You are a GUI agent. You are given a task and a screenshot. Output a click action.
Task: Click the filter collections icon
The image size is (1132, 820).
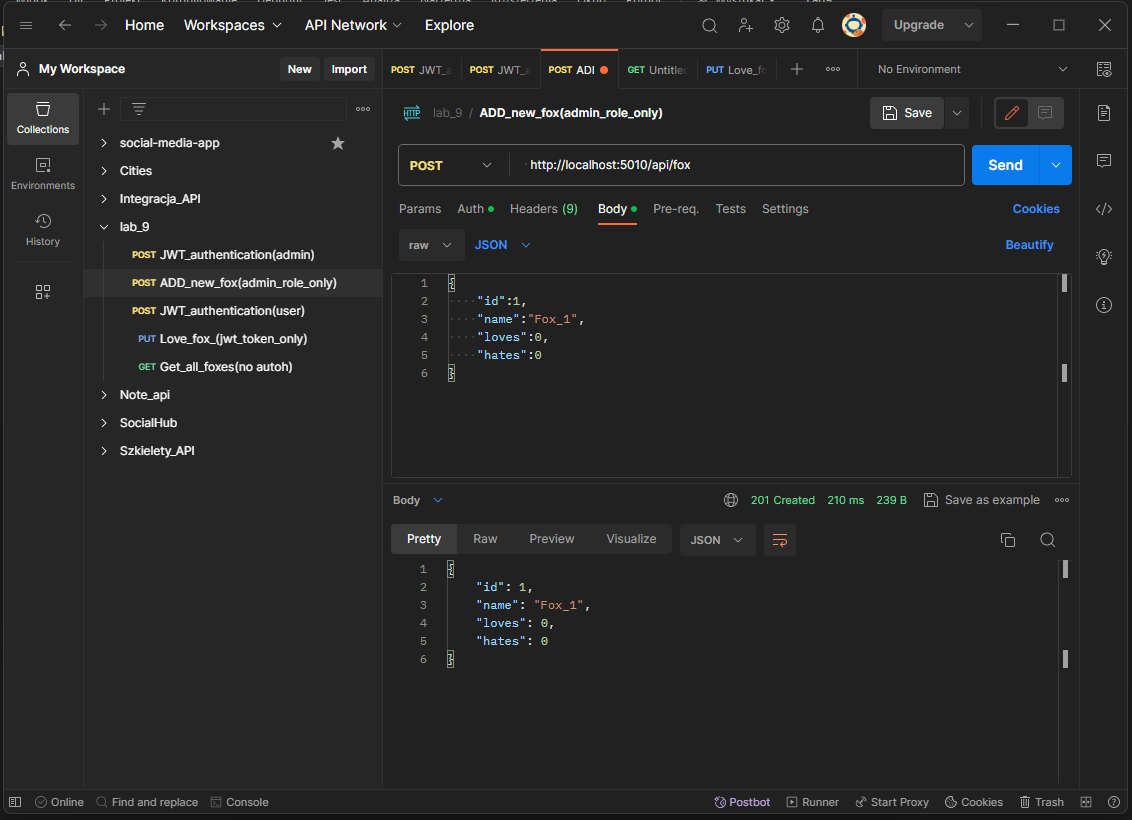(x=139, y=109)
